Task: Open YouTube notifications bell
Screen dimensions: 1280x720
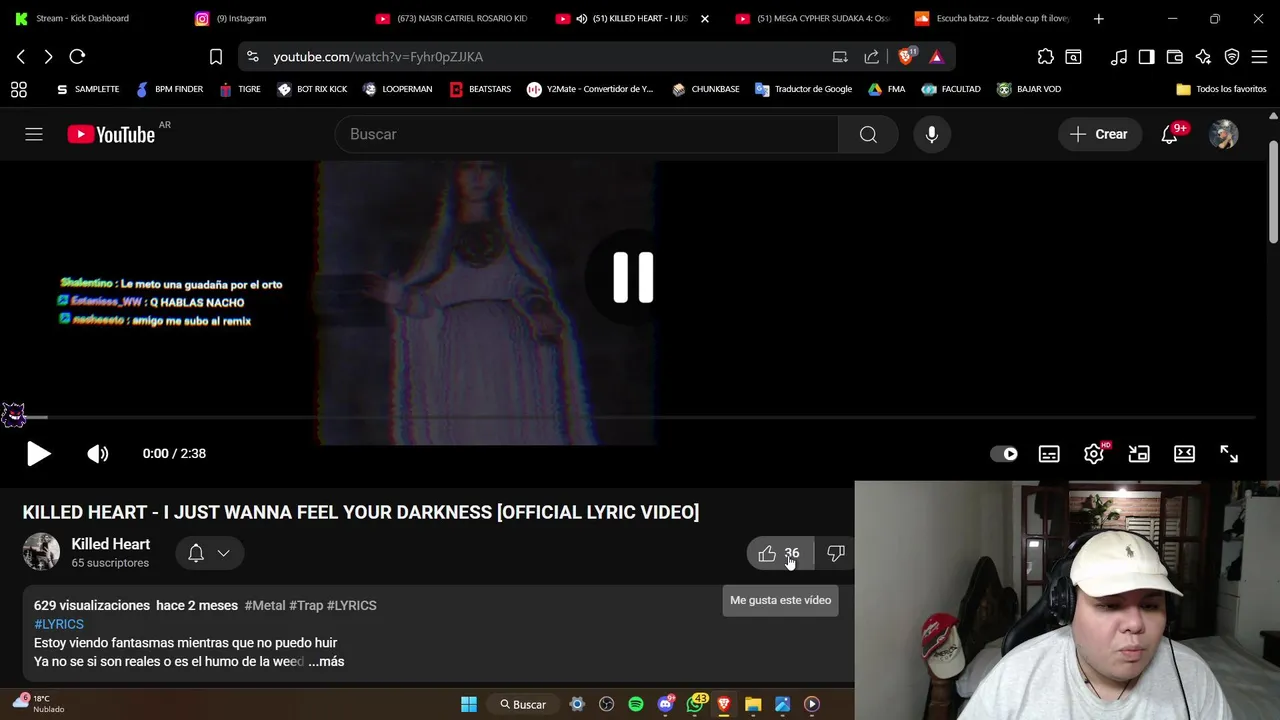Action: [x=1169, y=134]
